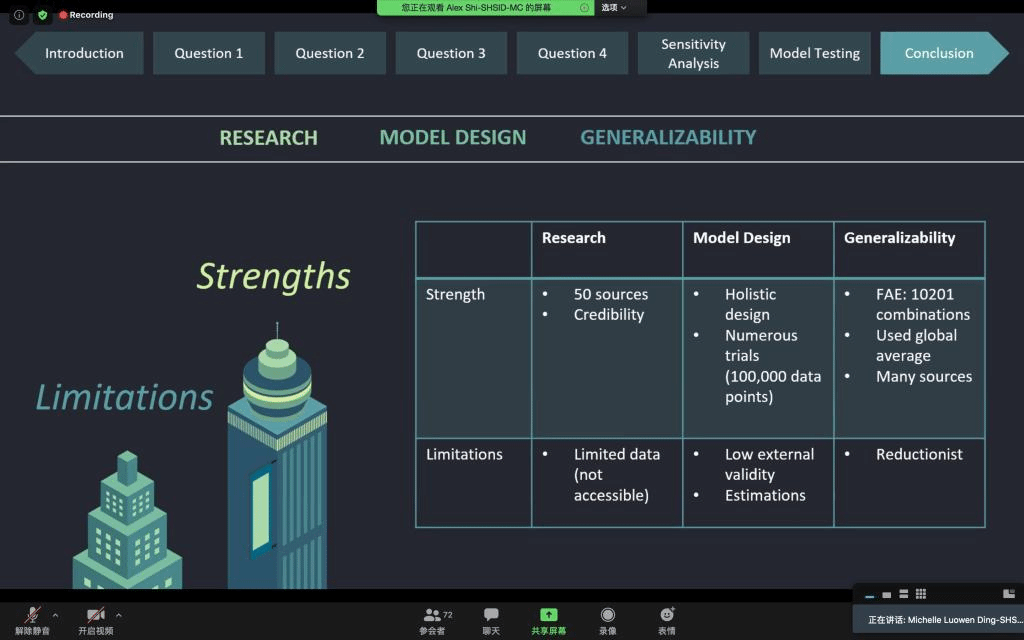Click the 'Reductionist' bullet
The height and width of the screenshot is (640, 1024).
[x=919, y=454]
